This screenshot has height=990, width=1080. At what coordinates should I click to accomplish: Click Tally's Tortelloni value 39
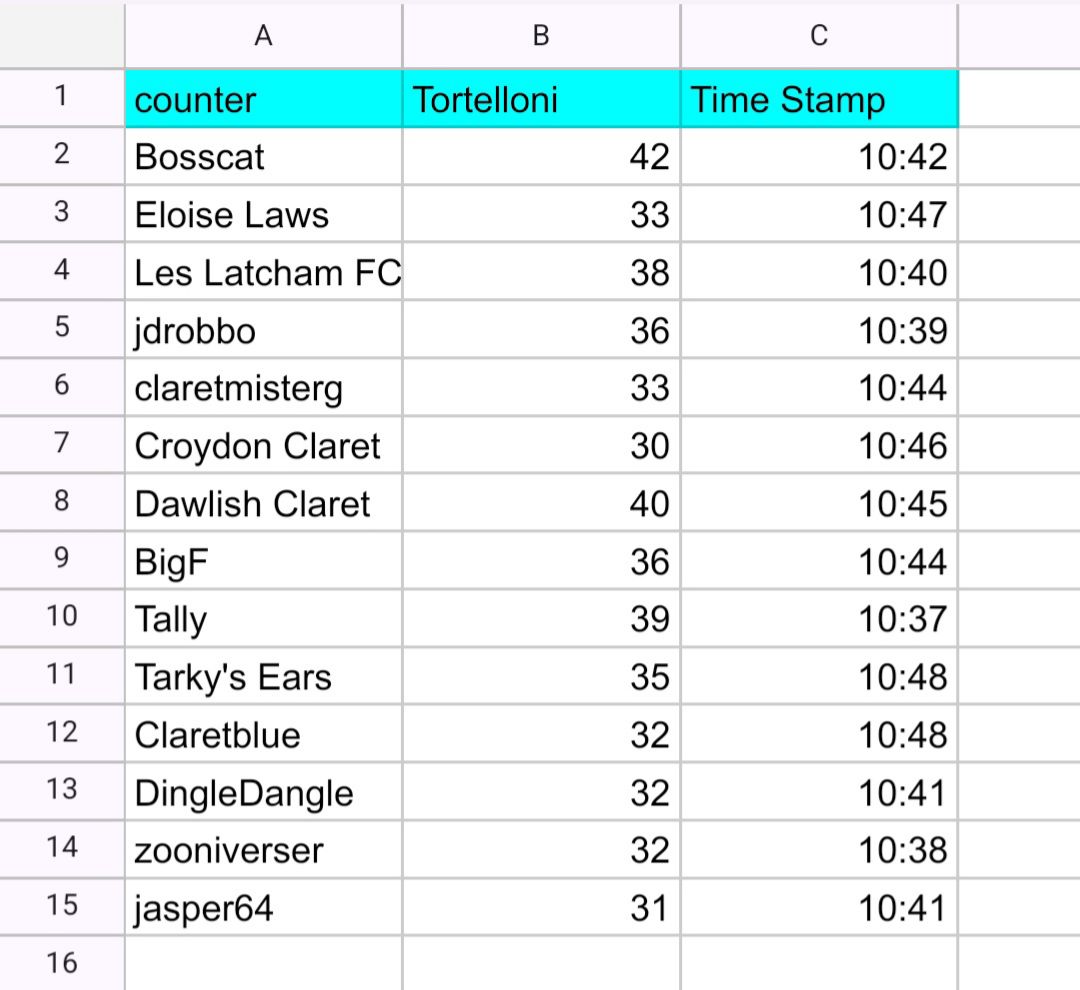tap(541, 619)
